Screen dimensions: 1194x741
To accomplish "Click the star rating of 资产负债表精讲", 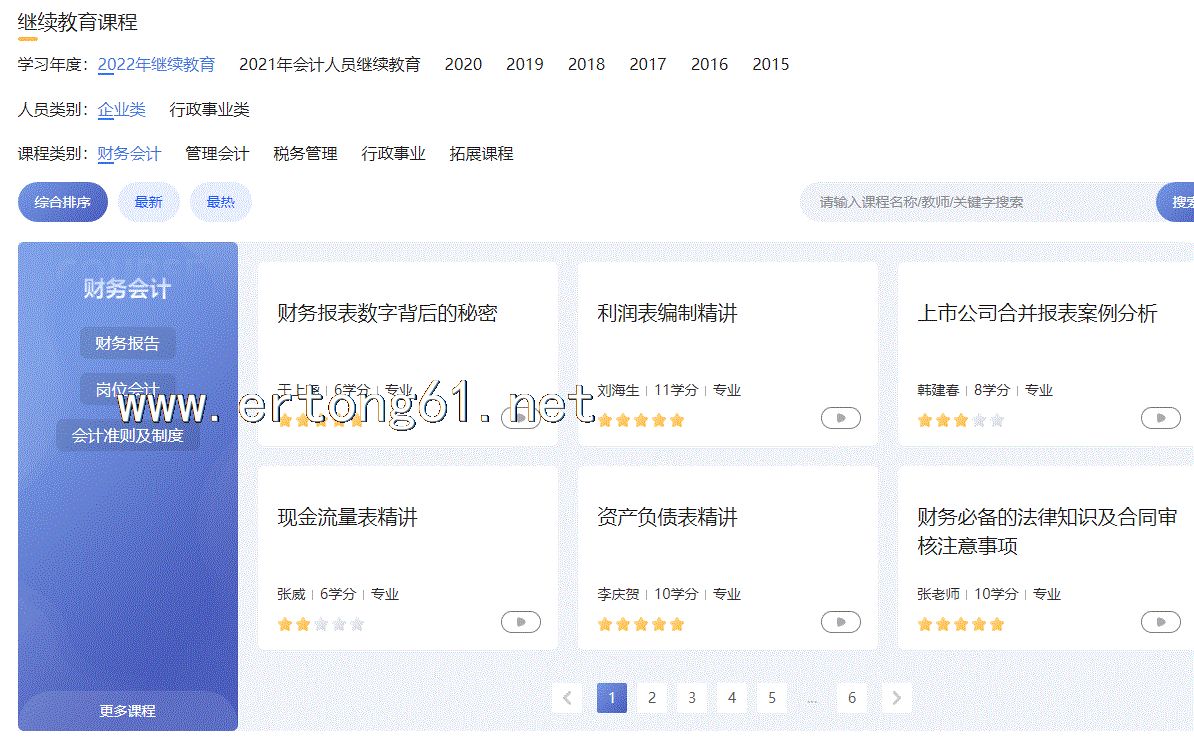I will coord(640,624).
